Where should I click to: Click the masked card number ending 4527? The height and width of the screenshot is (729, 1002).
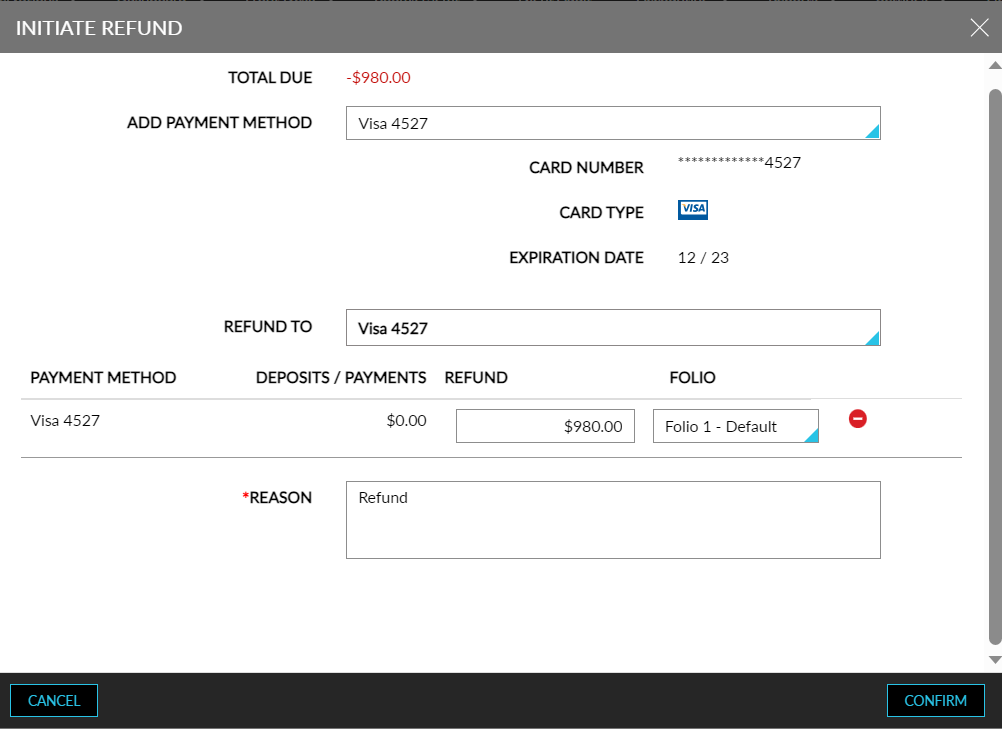pyautogui.click(x=739, y=163)
